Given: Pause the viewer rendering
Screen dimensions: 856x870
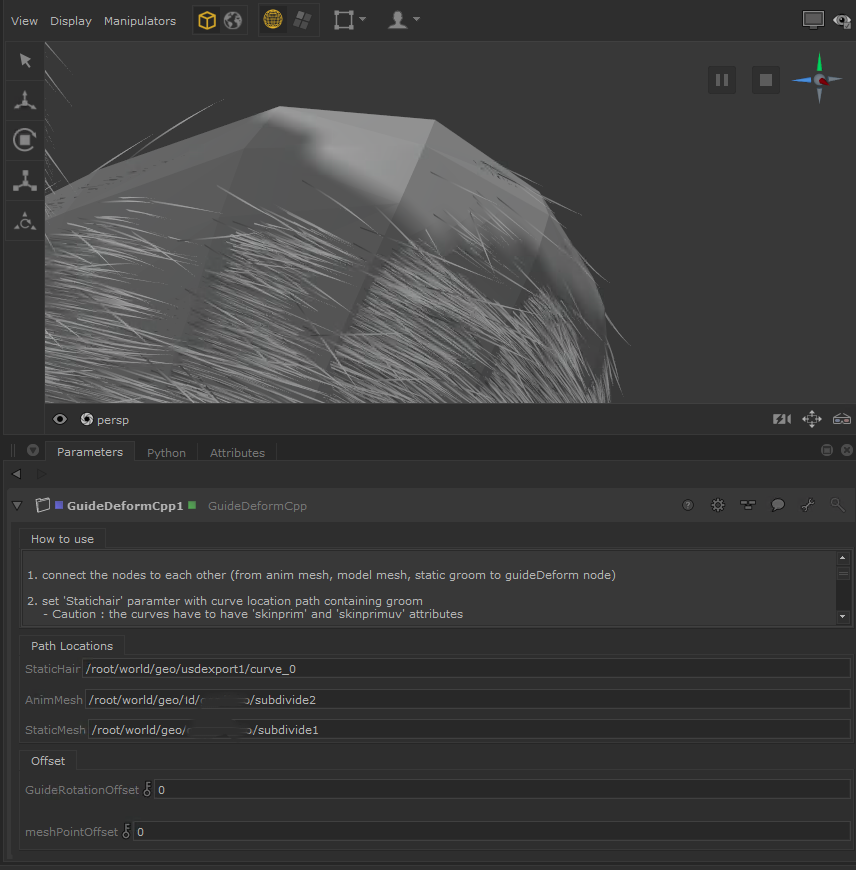Looking at the screenshot, I should click(x=721, y=80).
